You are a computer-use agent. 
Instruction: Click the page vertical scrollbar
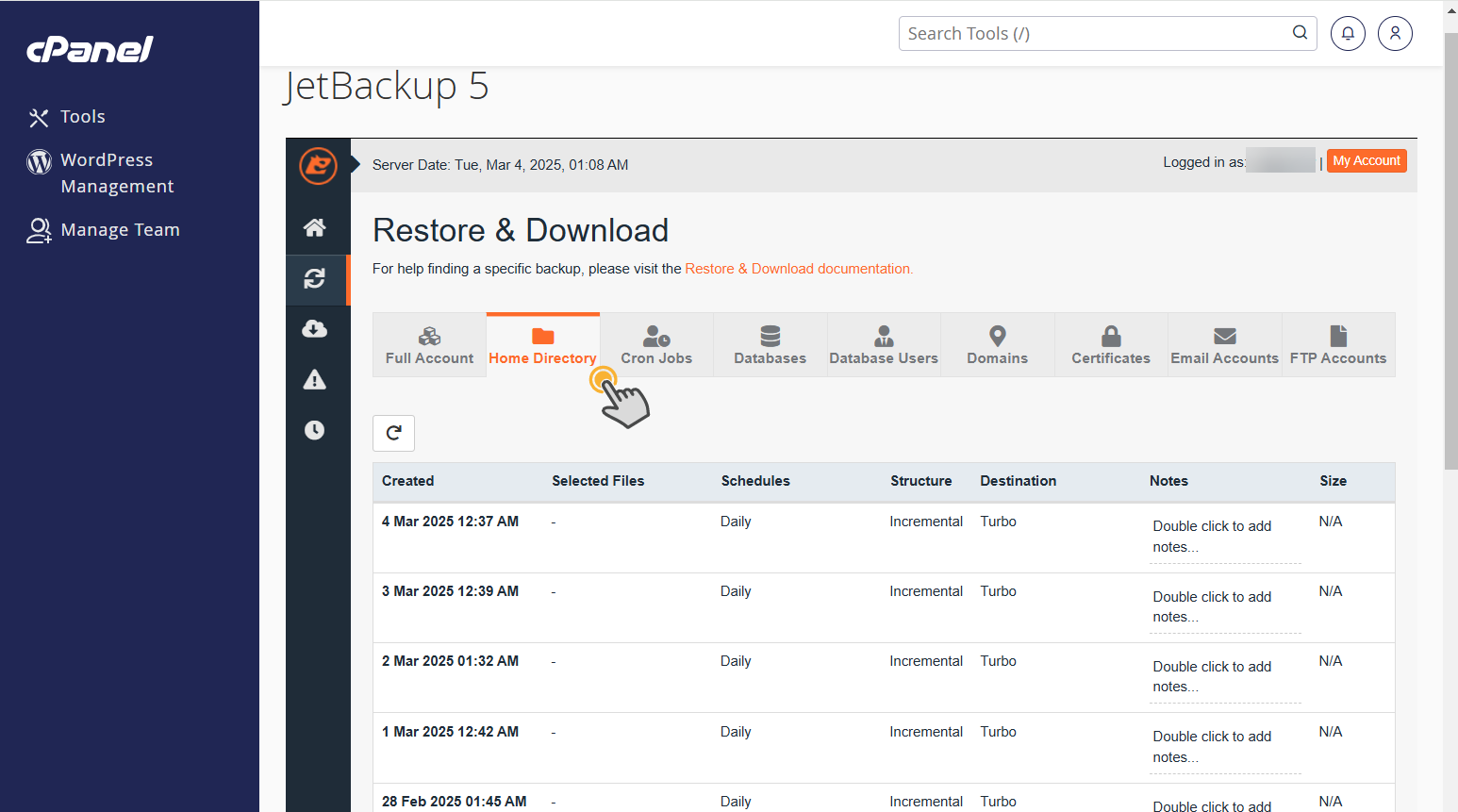[1450, 251]
